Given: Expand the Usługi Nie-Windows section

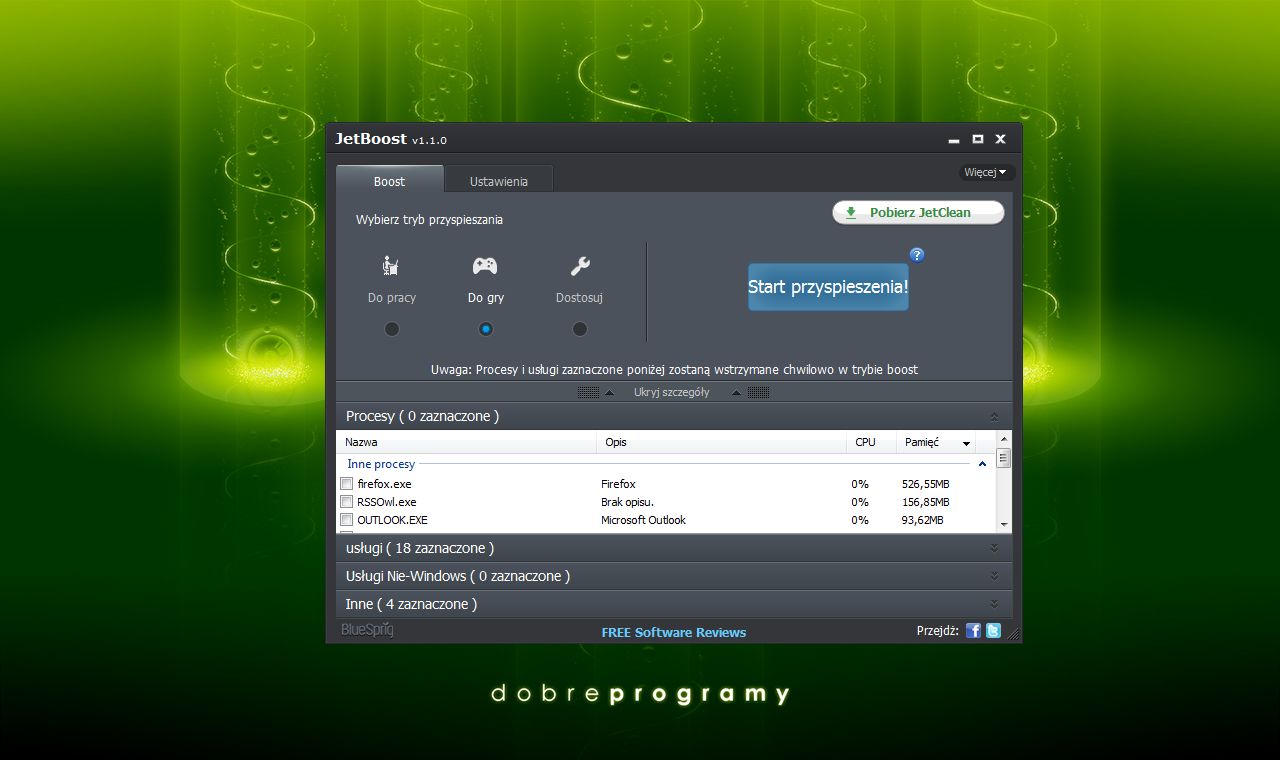Looking at the screenshot, I should 994,576.
